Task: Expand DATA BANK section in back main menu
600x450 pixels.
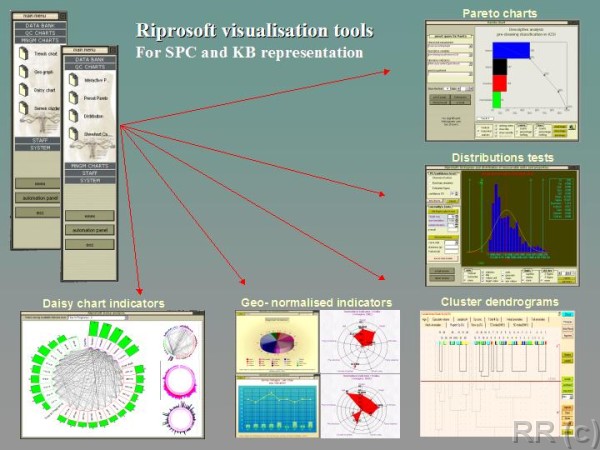Action: click(x=40, y=25)
